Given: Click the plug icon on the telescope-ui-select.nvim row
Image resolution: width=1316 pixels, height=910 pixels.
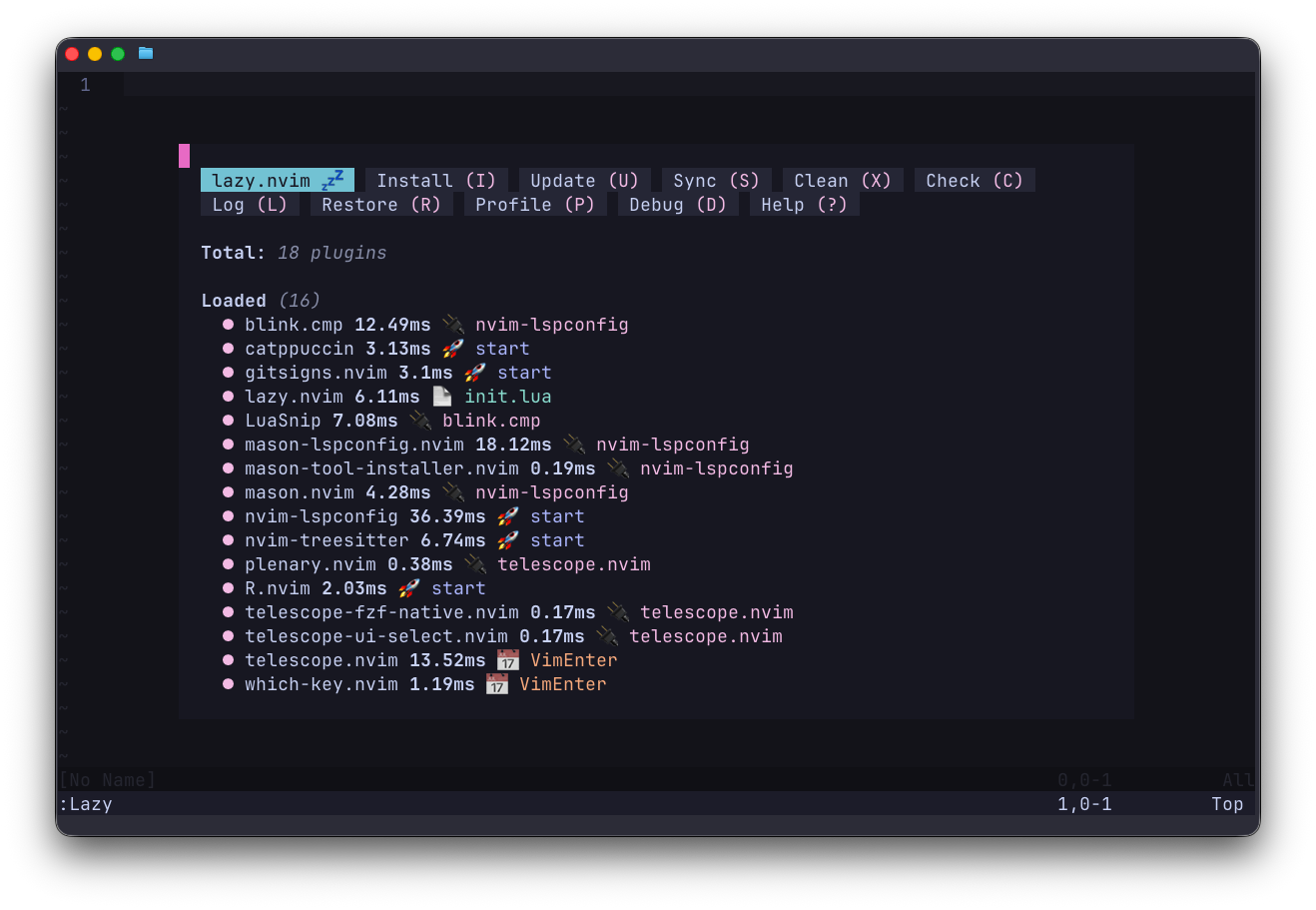Looking at the screenshot, I should point(607,636).
